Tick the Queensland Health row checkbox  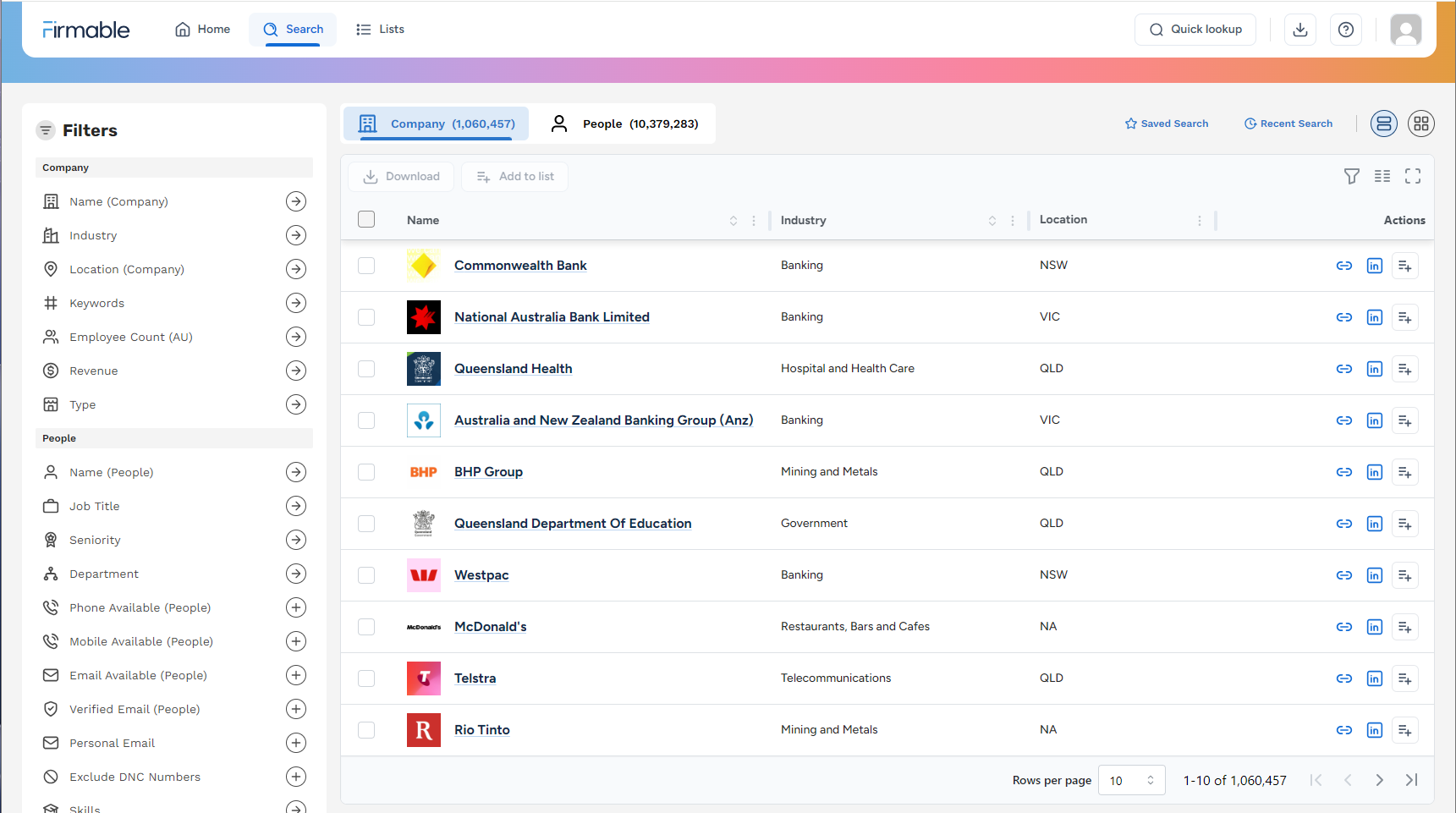(366, 369)
